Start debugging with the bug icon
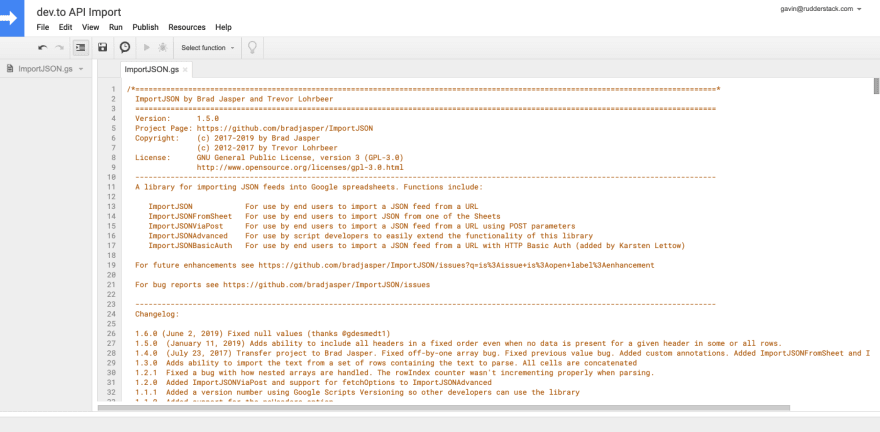This screenshot has width=880, height=432. [163, 48]
